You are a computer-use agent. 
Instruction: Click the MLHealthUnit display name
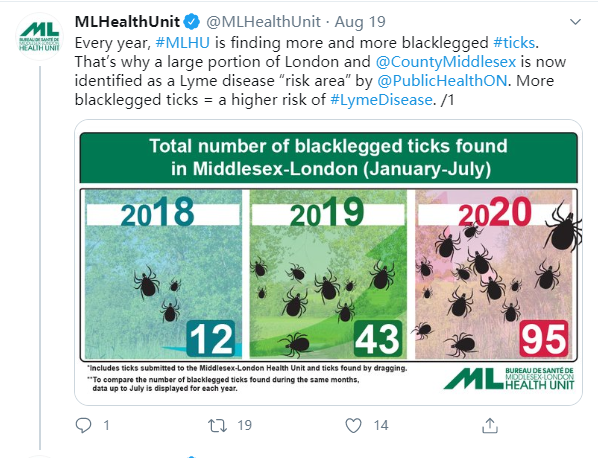tap(127, 22)
